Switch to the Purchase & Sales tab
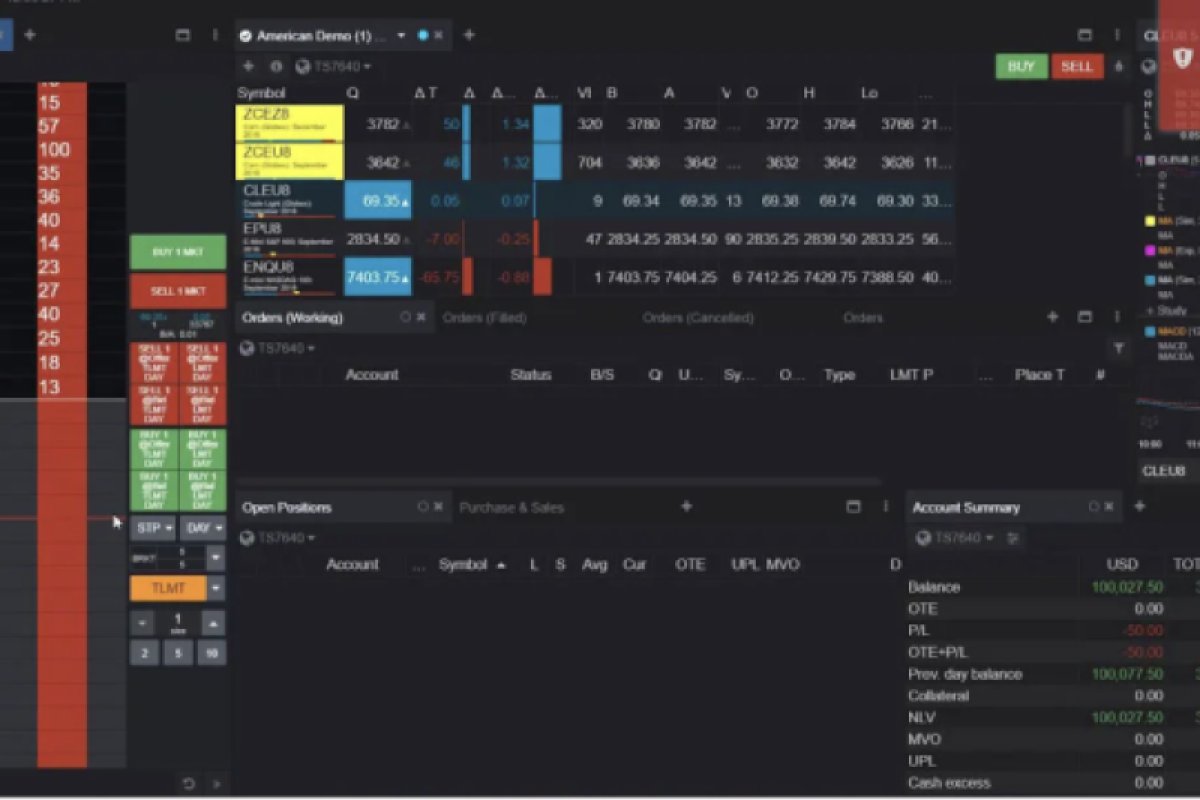The width and height of the screenshot is (1200, 800). [x=511, y=508]
